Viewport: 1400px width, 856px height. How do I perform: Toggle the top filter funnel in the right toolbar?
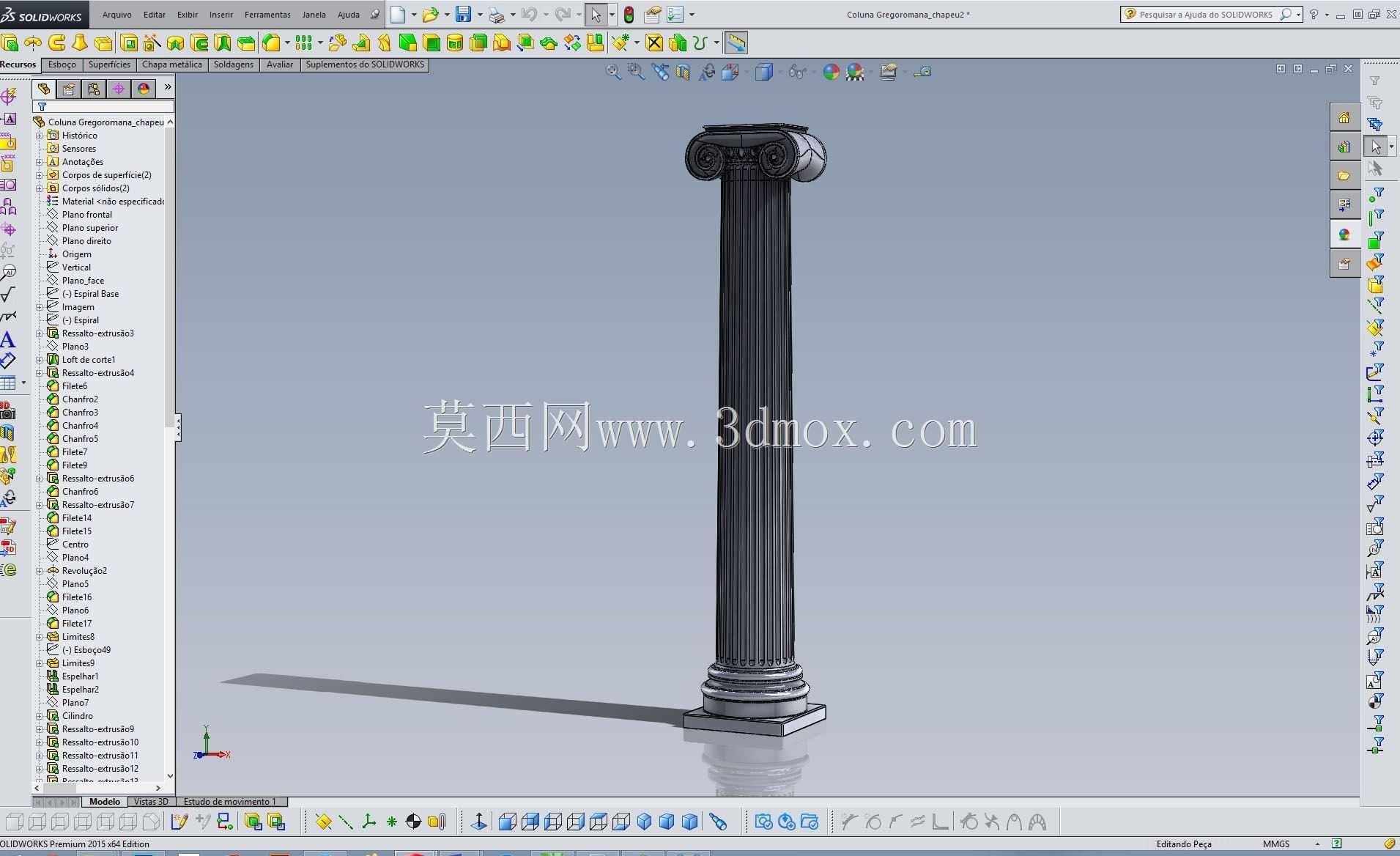click(1375, 81)
